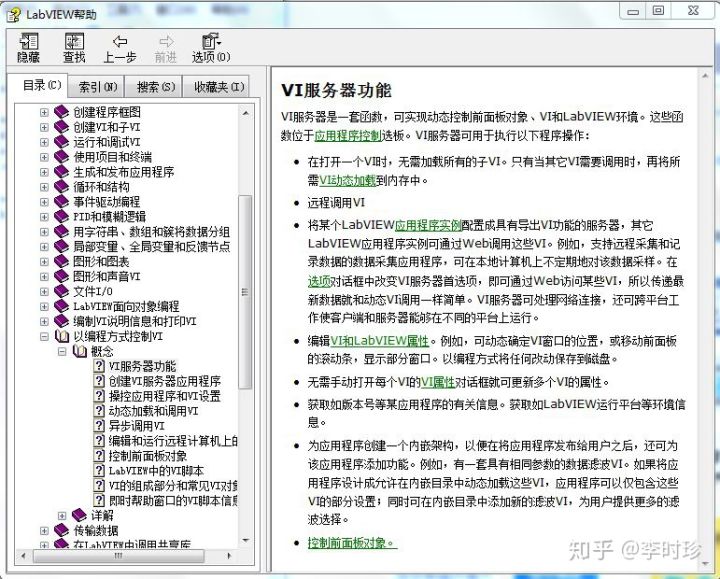720x579 pixels.
Task: Click the book icon beside 创建程序框图
Action: (x=62, y=112)
